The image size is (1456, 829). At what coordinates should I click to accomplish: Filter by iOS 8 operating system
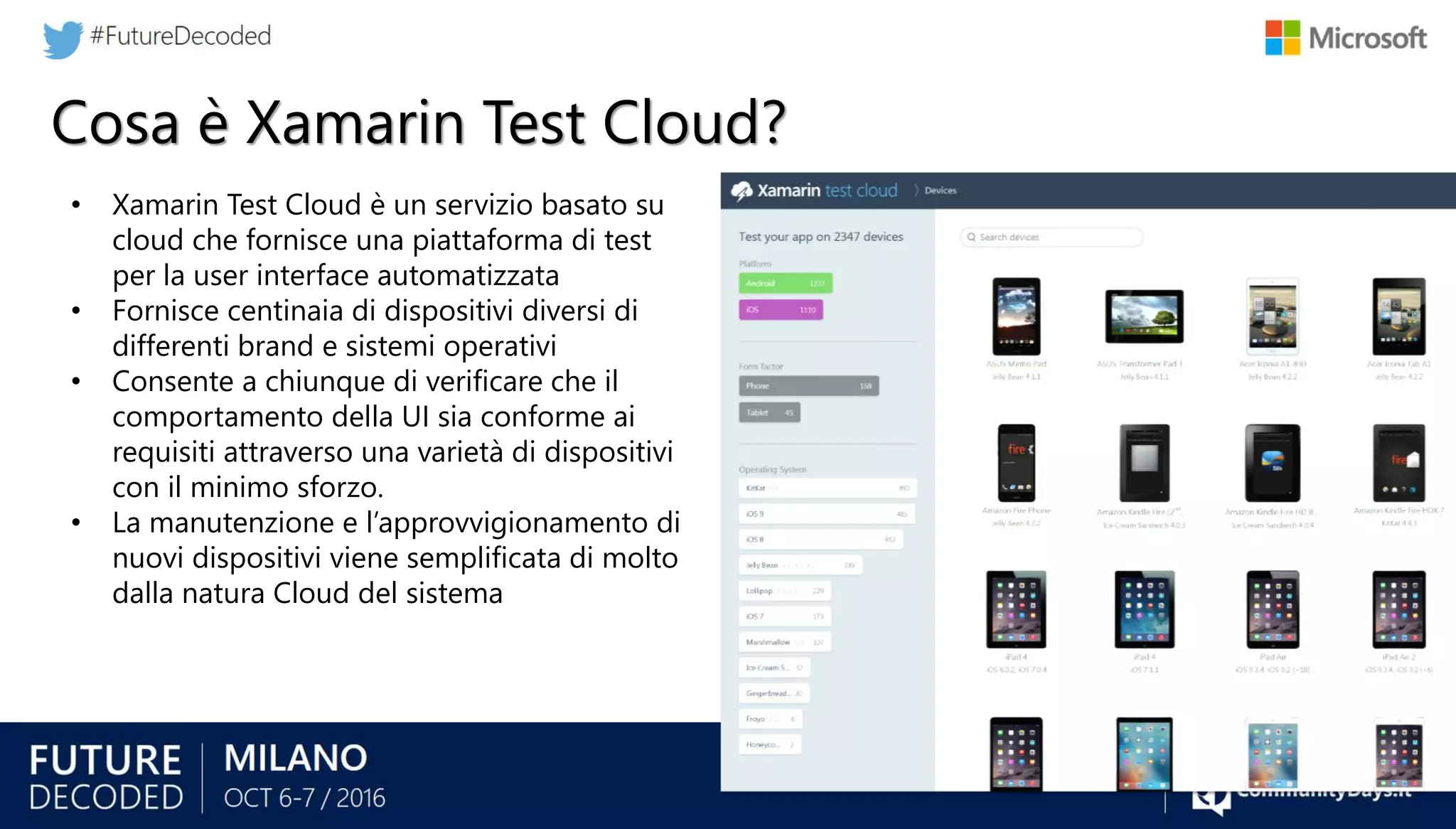(x=821, y=540)
